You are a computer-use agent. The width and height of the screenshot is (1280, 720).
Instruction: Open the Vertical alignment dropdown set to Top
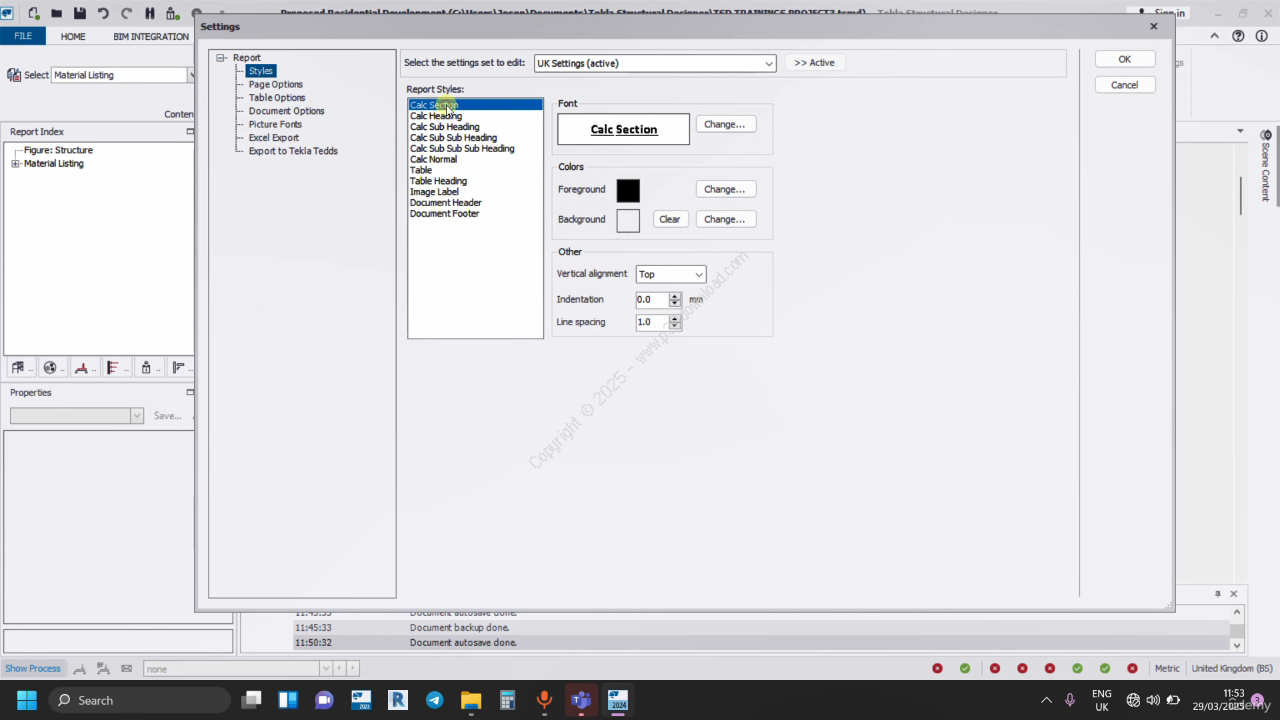[x=670, y=274]
